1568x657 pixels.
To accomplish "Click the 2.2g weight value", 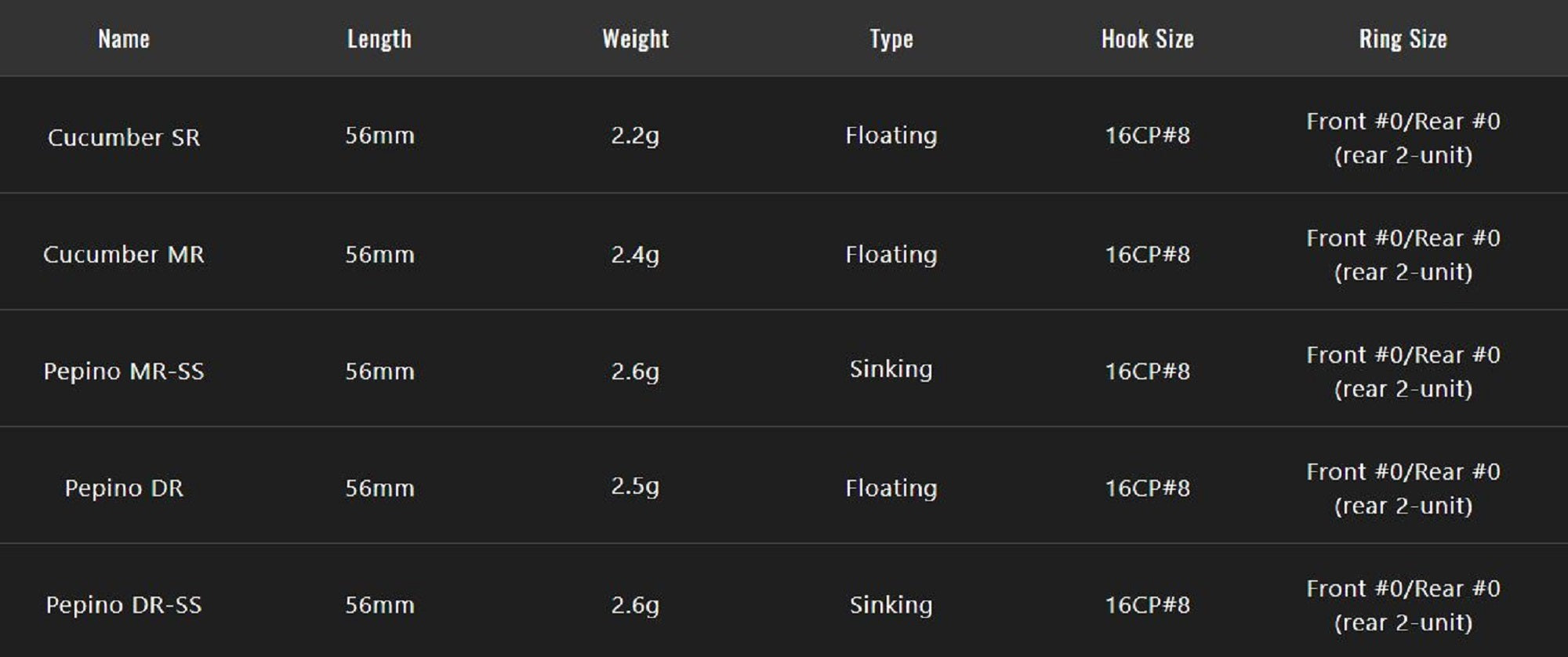I will pyautogui.click(x=635, y=136).
